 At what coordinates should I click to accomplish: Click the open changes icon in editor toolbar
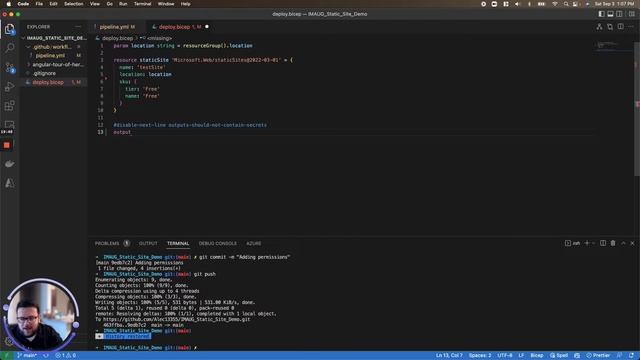pyautogui.click(x=610, y=27)
